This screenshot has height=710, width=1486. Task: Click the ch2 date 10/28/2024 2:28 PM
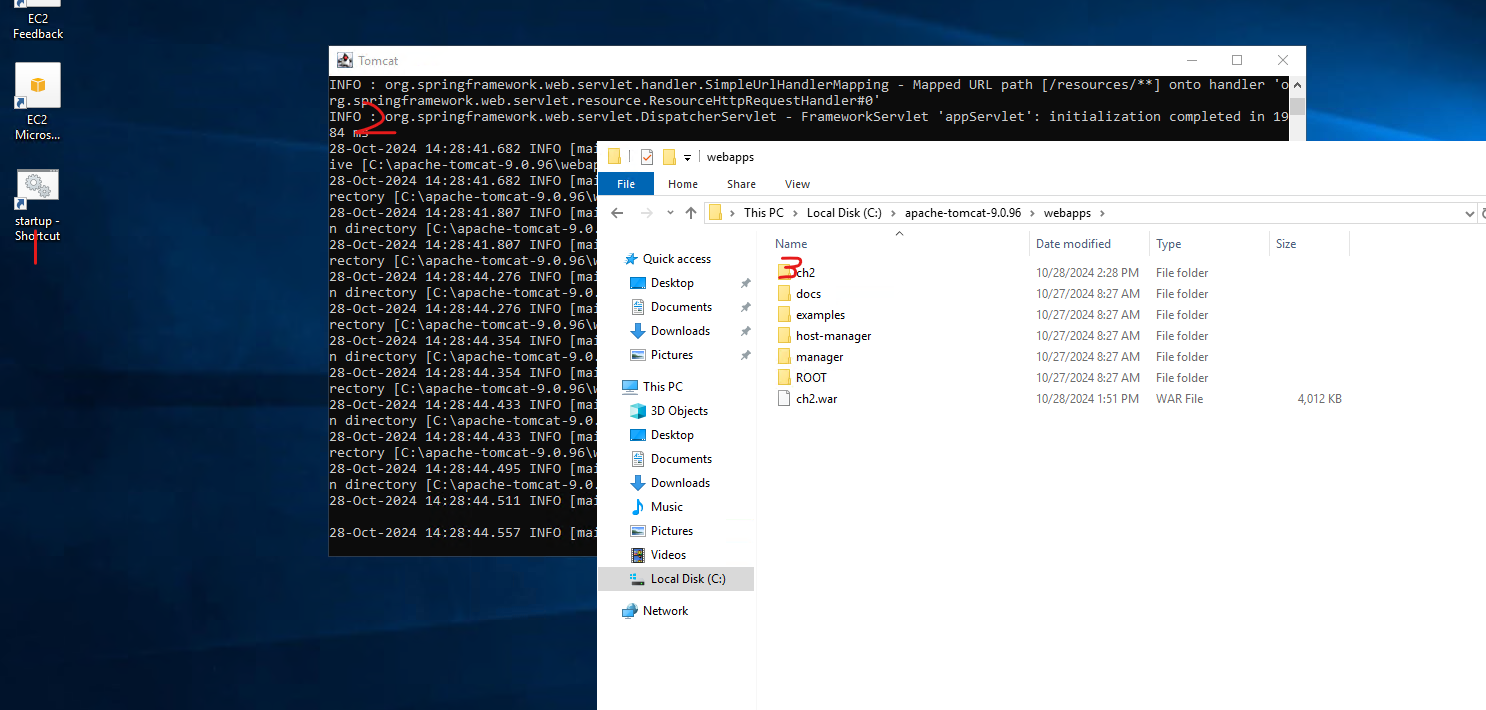(x=1087, y=273)
